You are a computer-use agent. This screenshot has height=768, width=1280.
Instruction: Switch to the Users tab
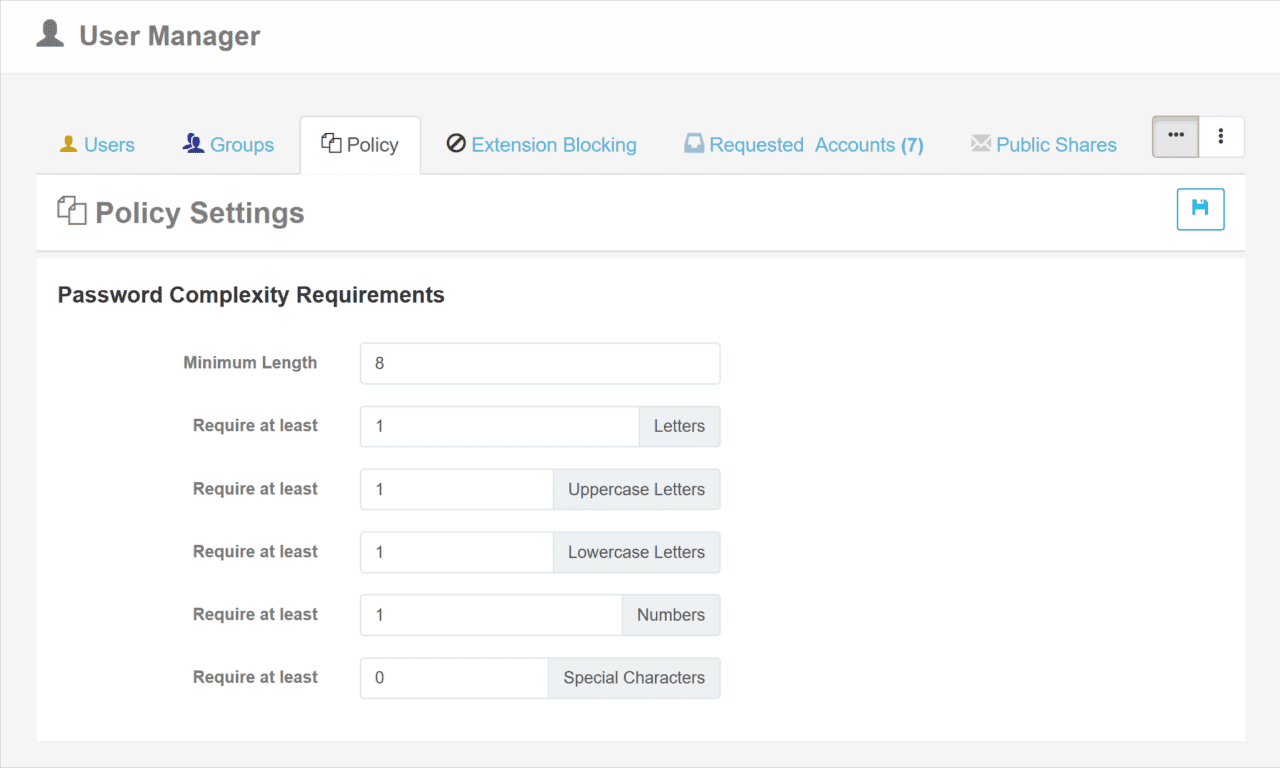pyautogui.click(x=96, y=144)
